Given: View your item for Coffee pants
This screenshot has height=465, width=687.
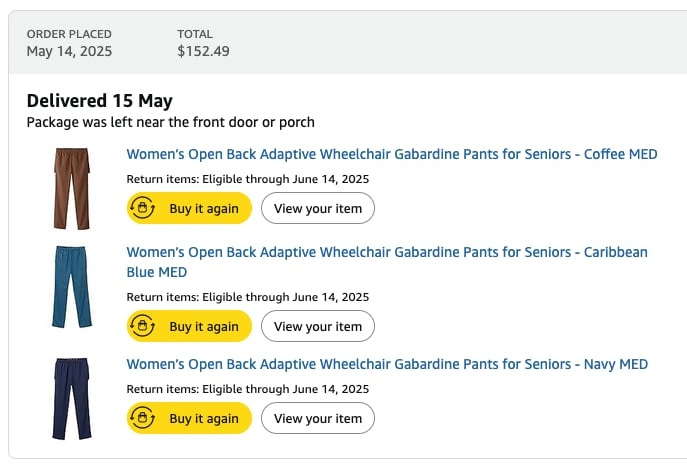Looking at the screenshot, I should [318, 208].
